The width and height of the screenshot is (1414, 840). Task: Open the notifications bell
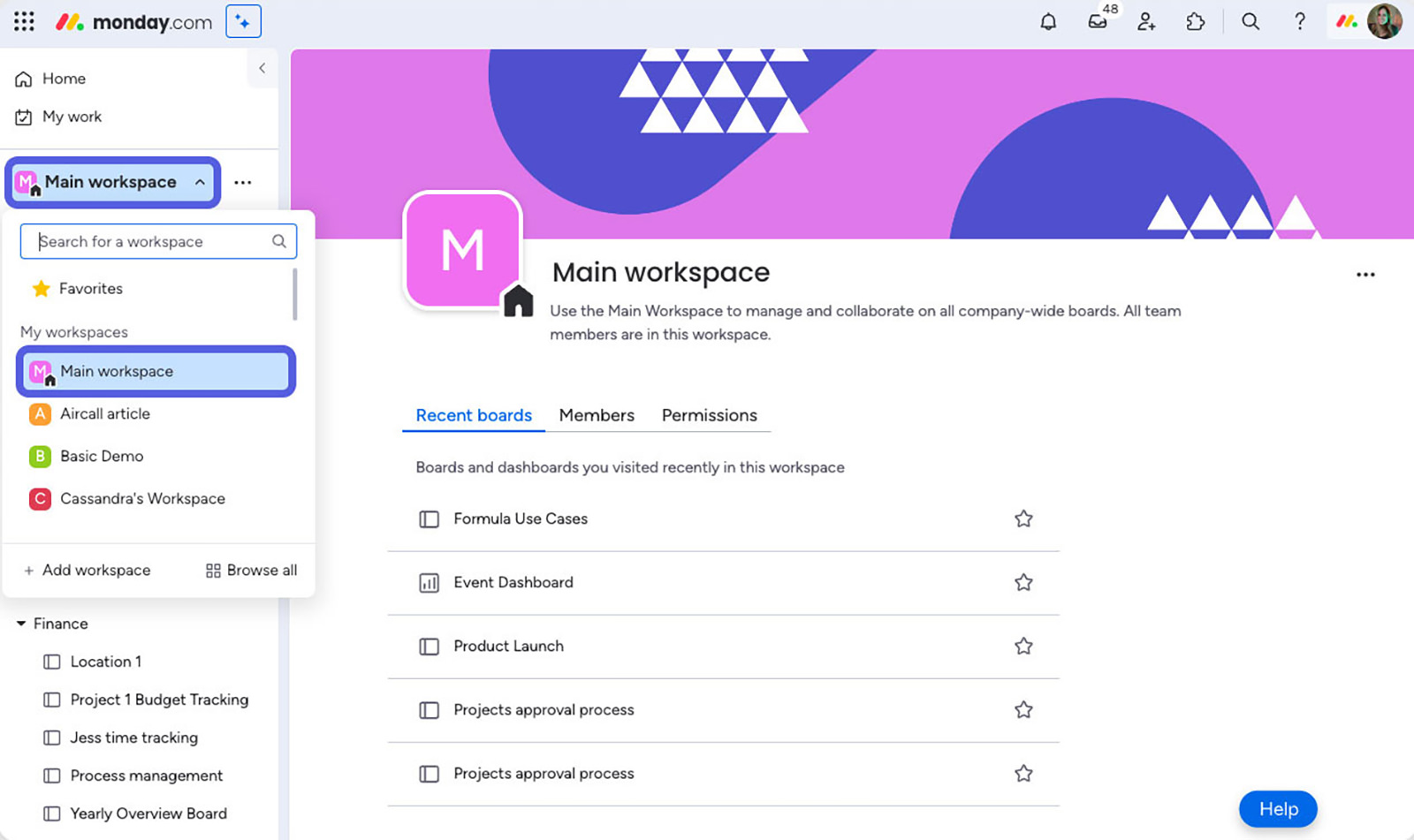tap(1048, 22)
